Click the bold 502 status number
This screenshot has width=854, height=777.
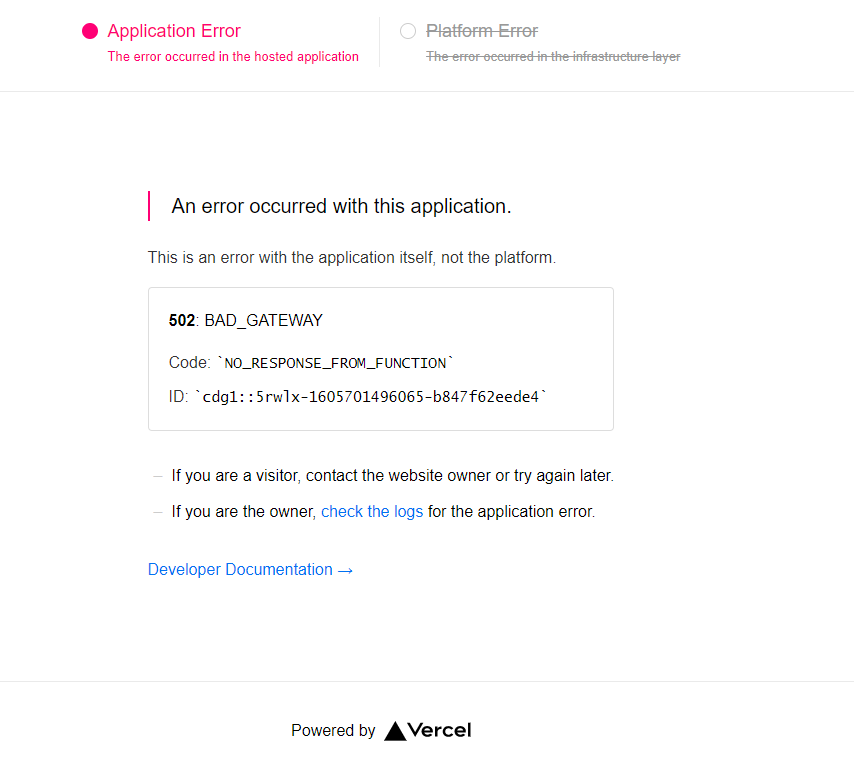click(182, 320)
